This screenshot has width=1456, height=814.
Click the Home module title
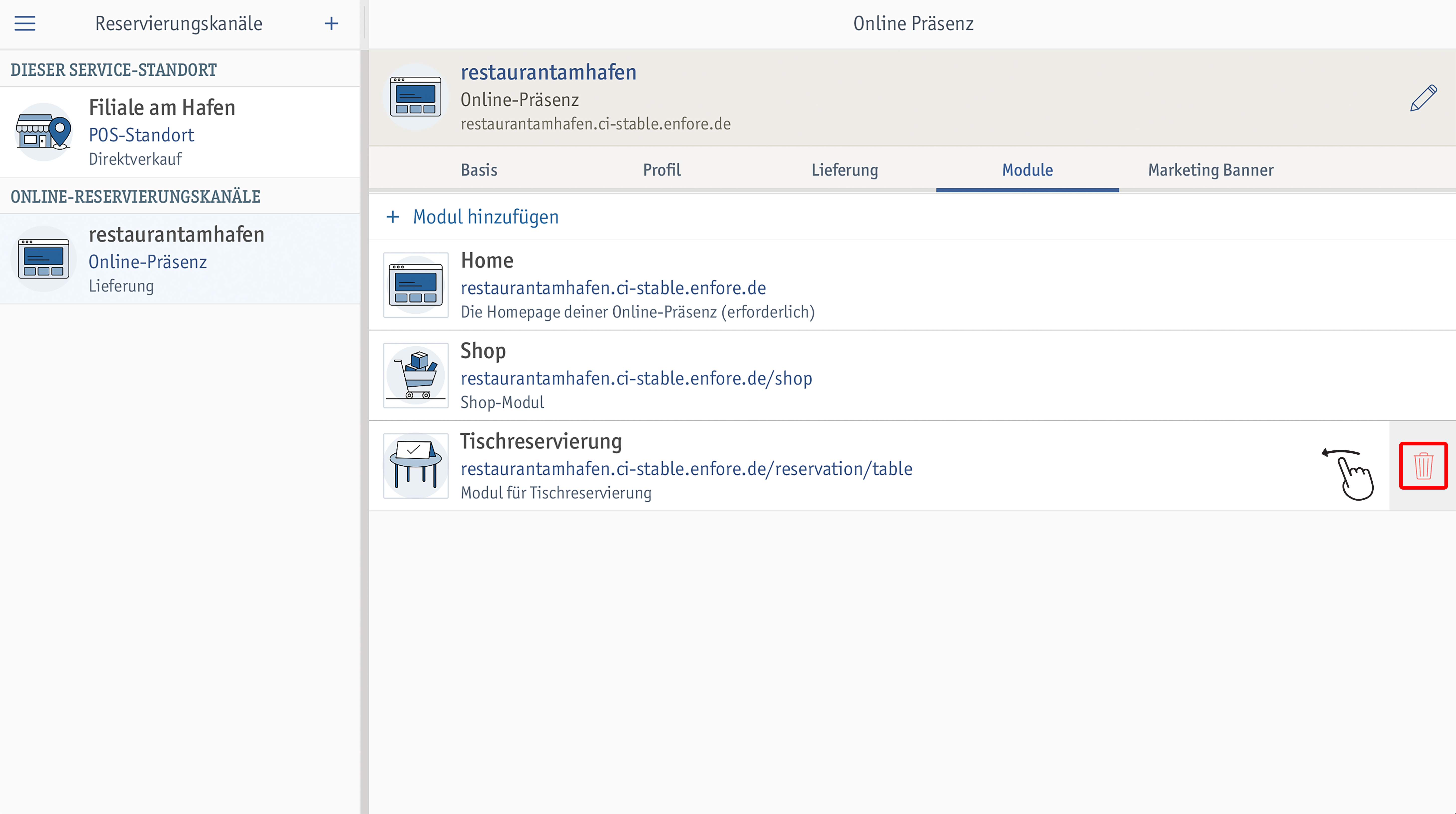pos(487,260)
